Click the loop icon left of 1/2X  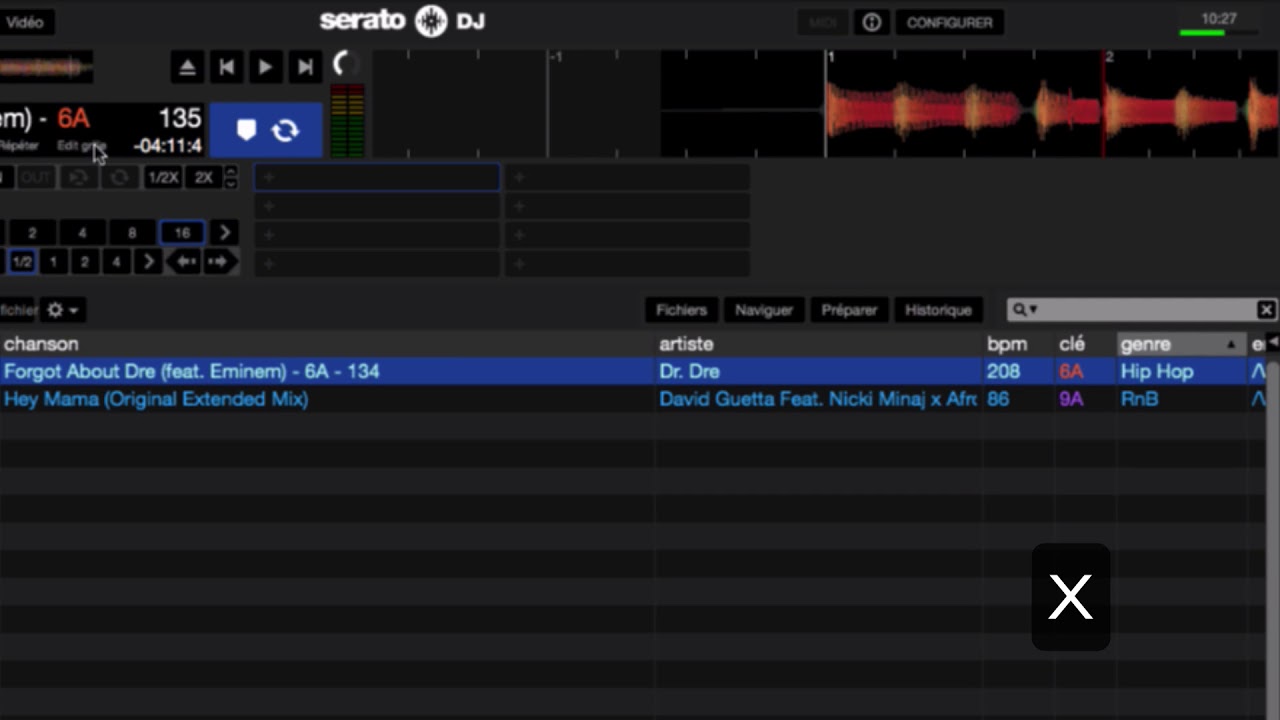[x=120, y=178]
